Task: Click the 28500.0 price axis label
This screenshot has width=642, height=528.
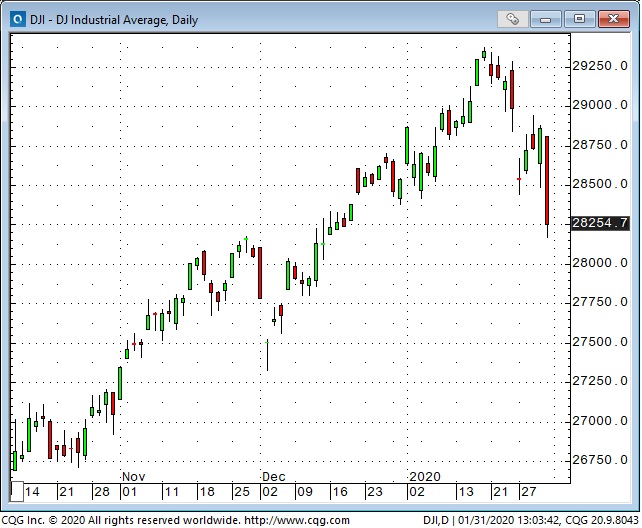Action: pos(600,184)
